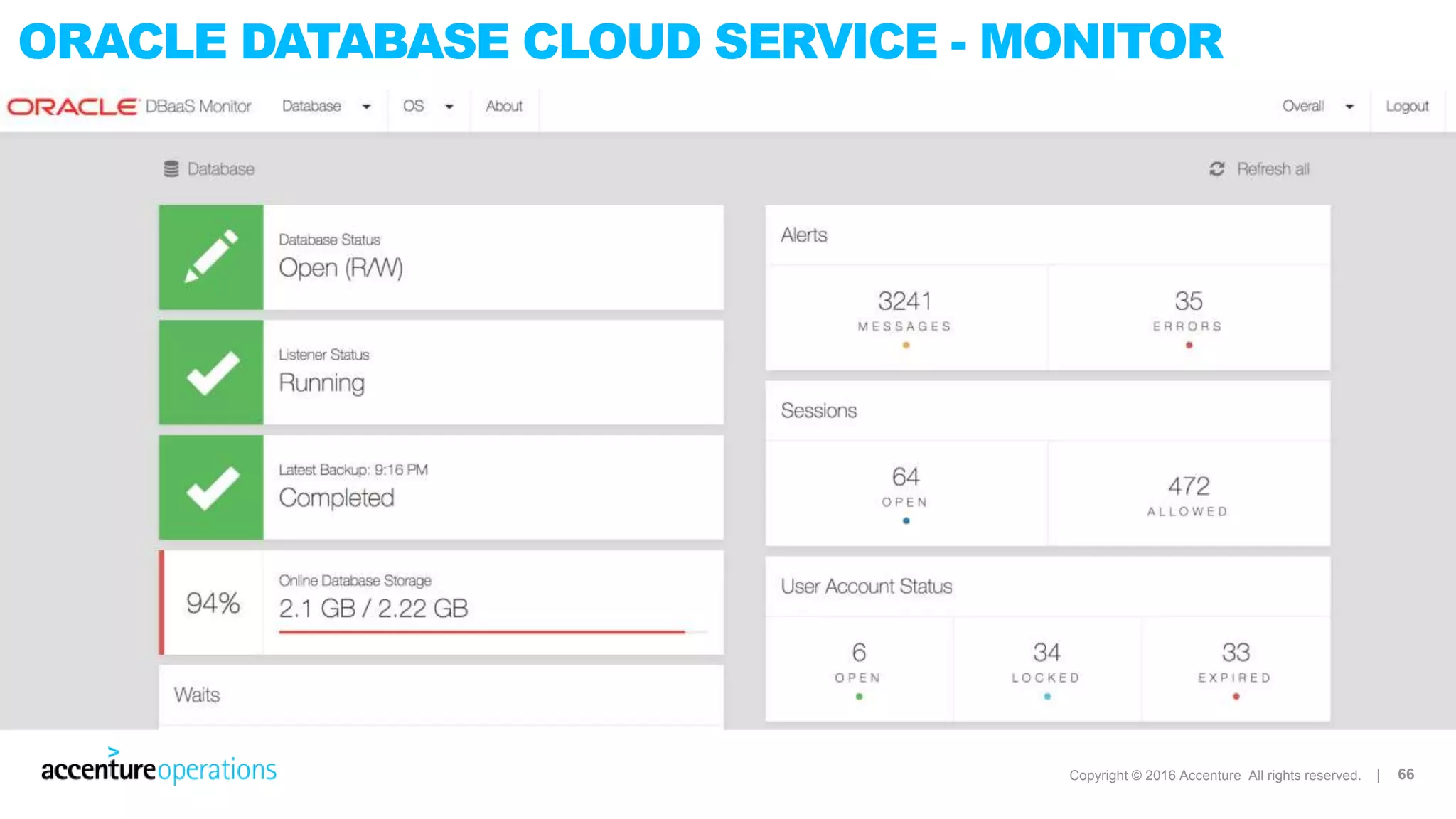Open the Overall view dropdown
This screenshot has height=819, width=1456.
(x=1319, y=107)
